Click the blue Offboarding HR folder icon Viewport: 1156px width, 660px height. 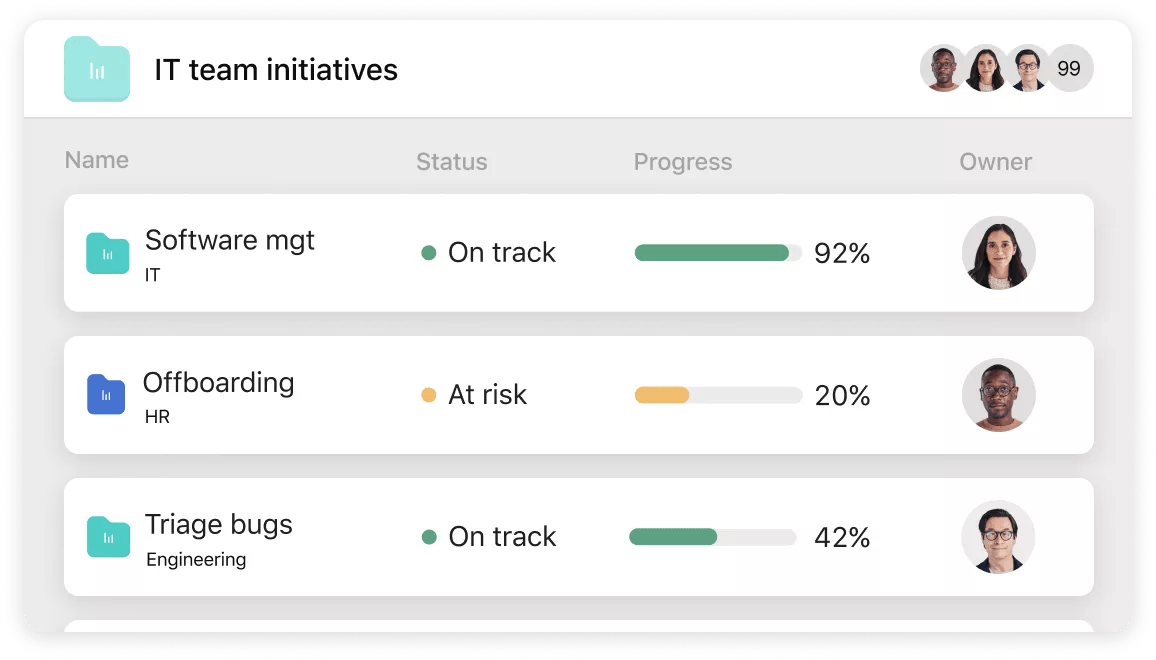tap(106, 395)
